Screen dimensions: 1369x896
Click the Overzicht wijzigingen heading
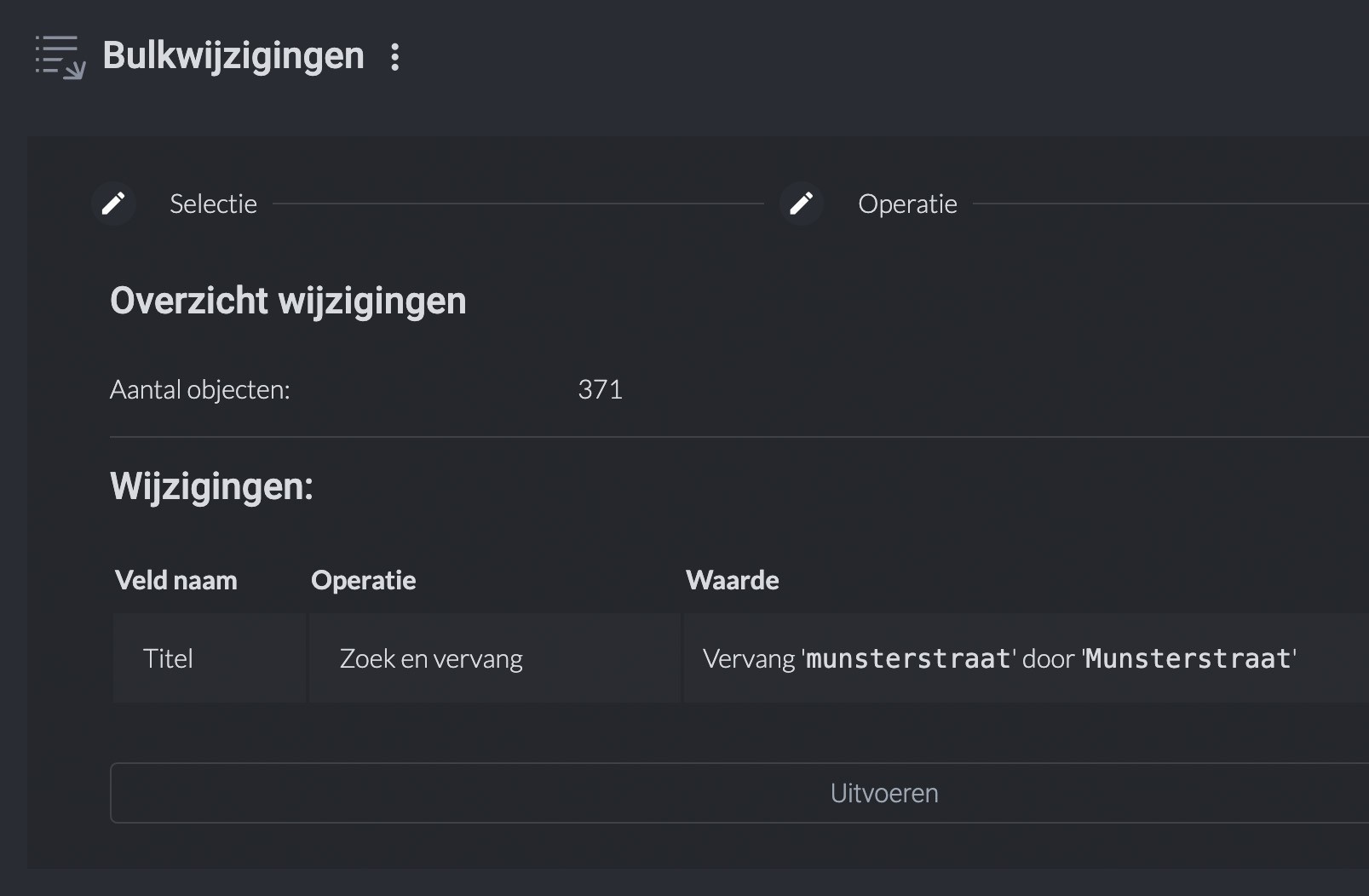click(288, 301)
